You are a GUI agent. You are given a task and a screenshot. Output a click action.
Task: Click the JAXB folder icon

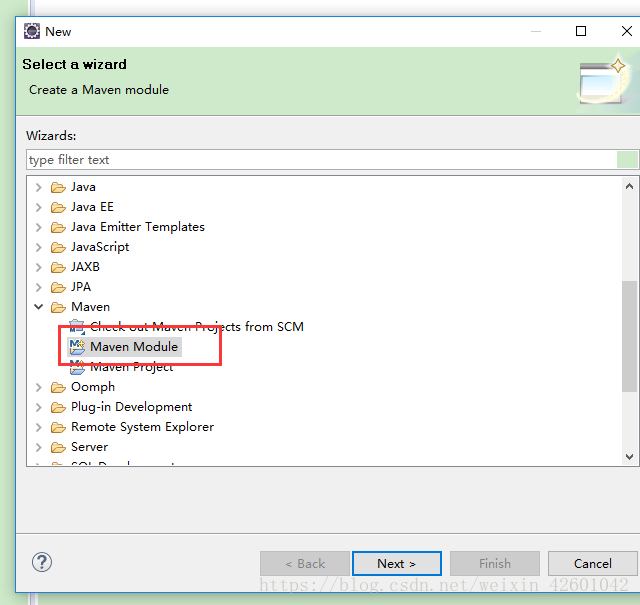pyautogui.click(x=58, y=267)
